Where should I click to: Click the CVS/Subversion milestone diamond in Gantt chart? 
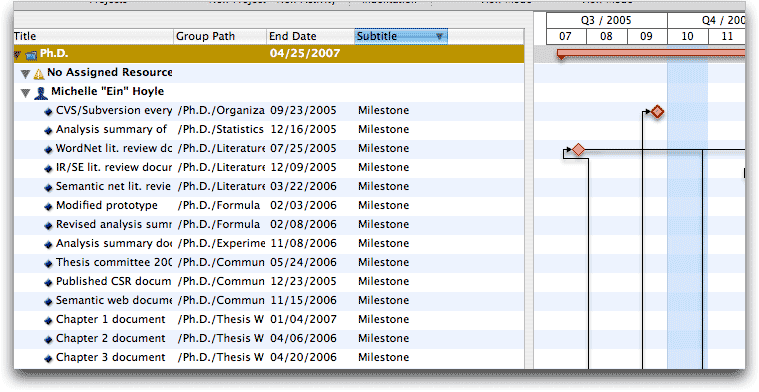click(x=657, y=112)
